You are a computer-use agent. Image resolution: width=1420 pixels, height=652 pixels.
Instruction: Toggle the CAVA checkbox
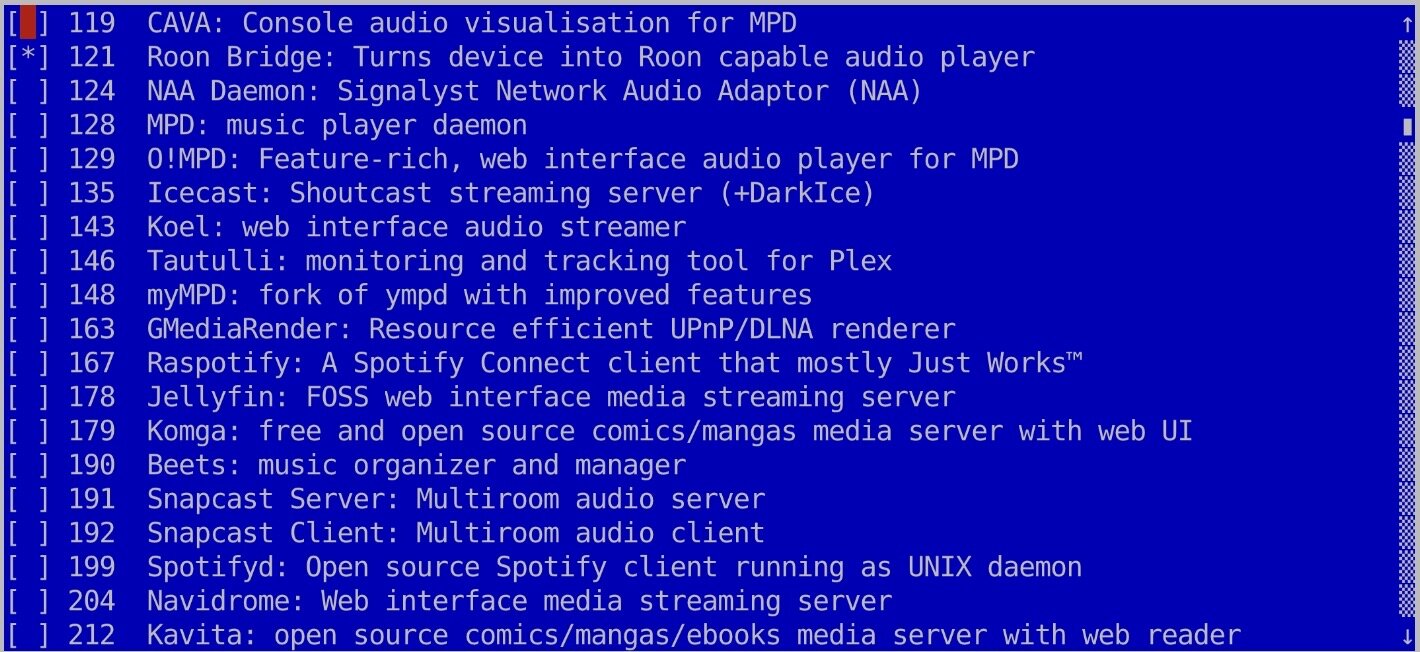point(28,23)
